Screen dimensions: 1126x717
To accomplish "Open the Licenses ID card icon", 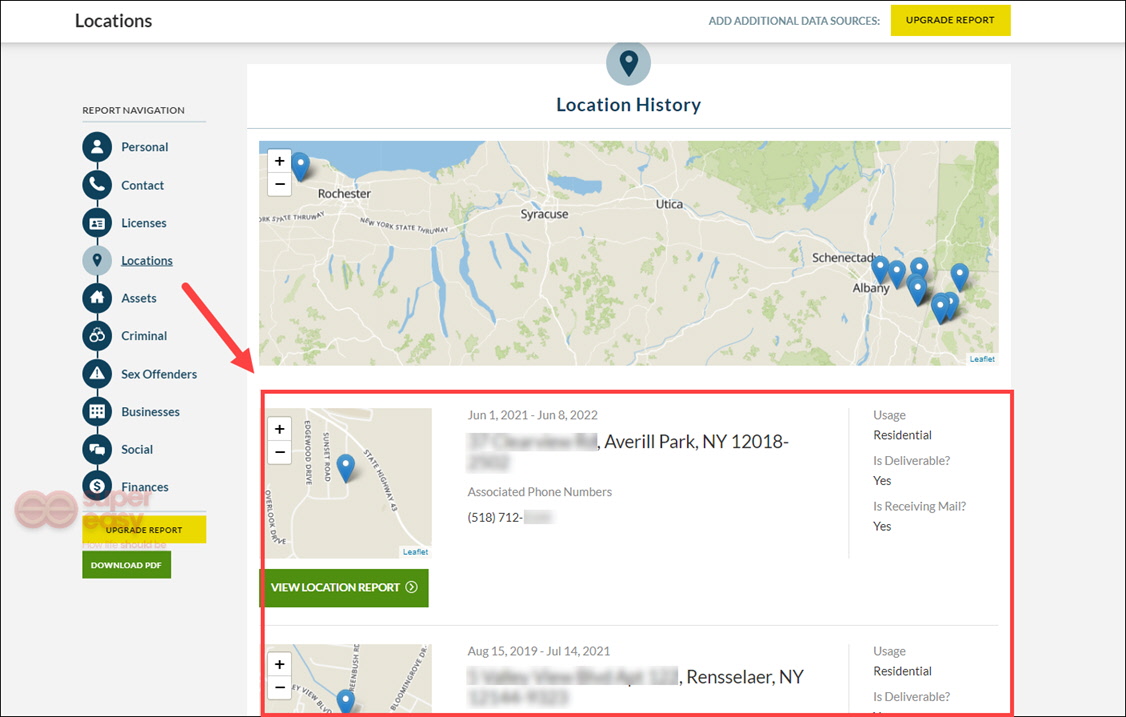I will (97, 223).
